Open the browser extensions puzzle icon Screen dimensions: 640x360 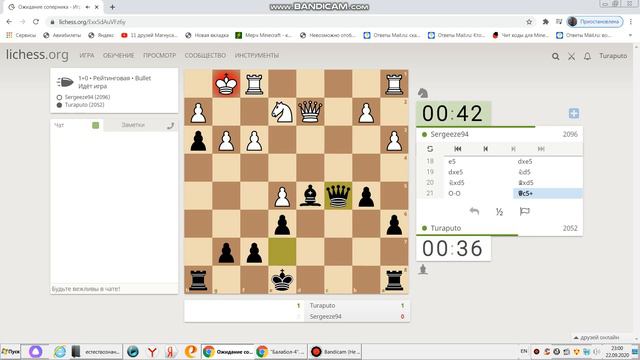(545, 22)
